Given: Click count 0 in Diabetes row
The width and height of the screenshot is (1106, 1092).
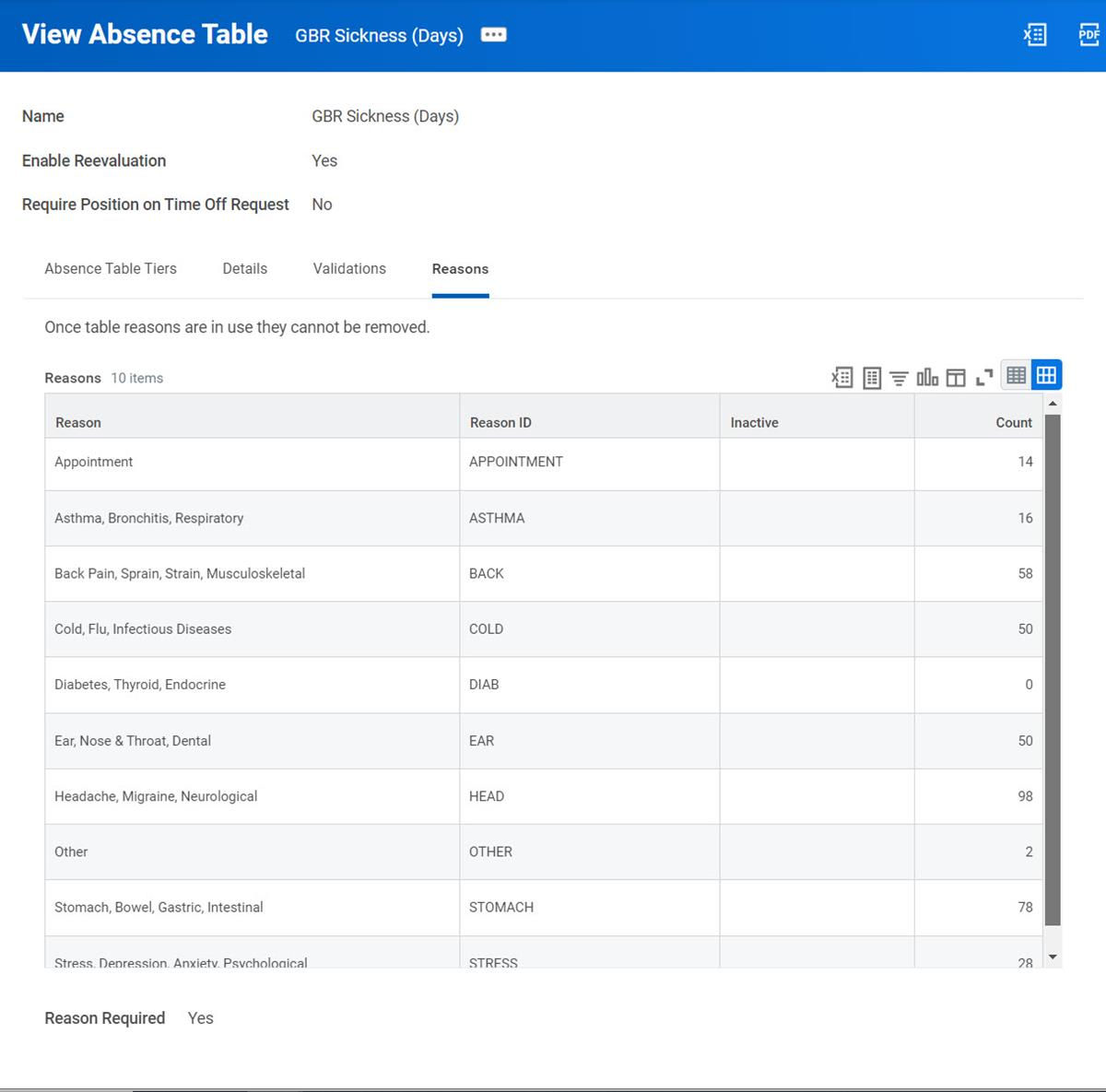Looking at the screenshot, I should point(1029,685).
